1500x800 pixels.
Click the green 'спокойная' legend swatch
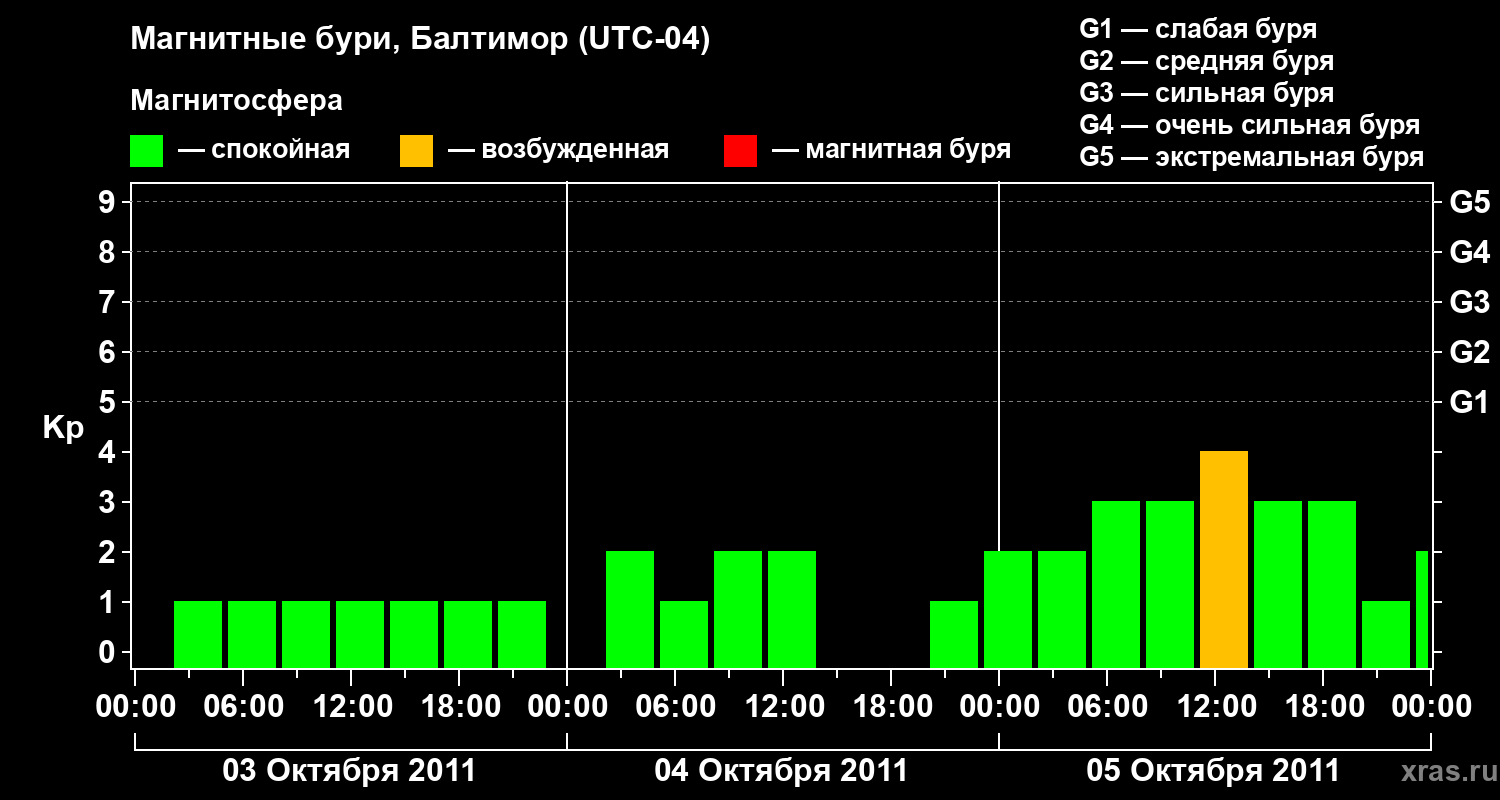click(146, 151)
